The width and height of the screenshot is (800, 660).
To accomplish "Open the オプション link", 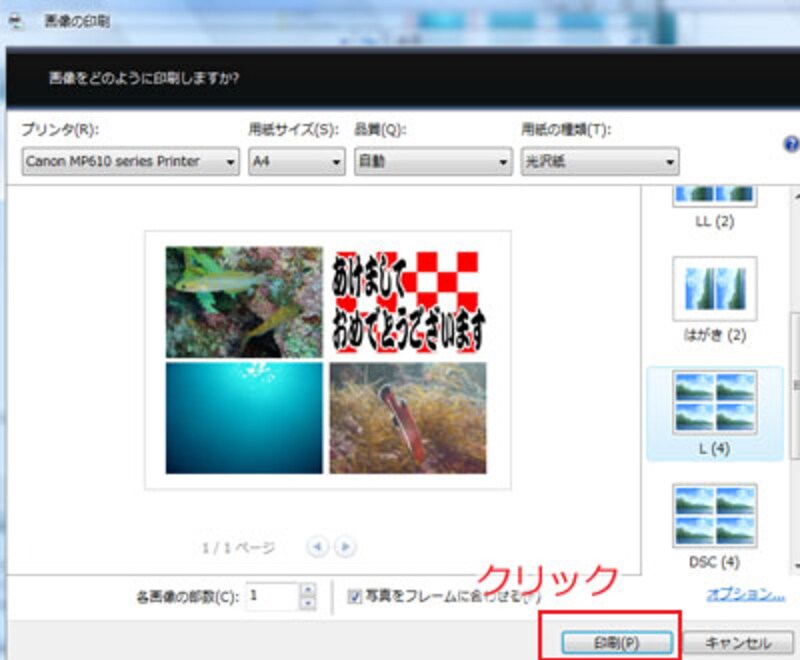I will point(745,595).
